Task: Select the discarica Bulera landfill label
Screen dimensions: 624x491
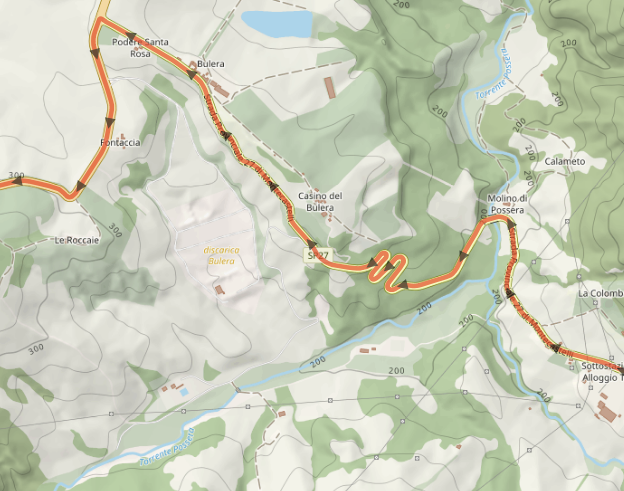Action: [x=221, y=255]
